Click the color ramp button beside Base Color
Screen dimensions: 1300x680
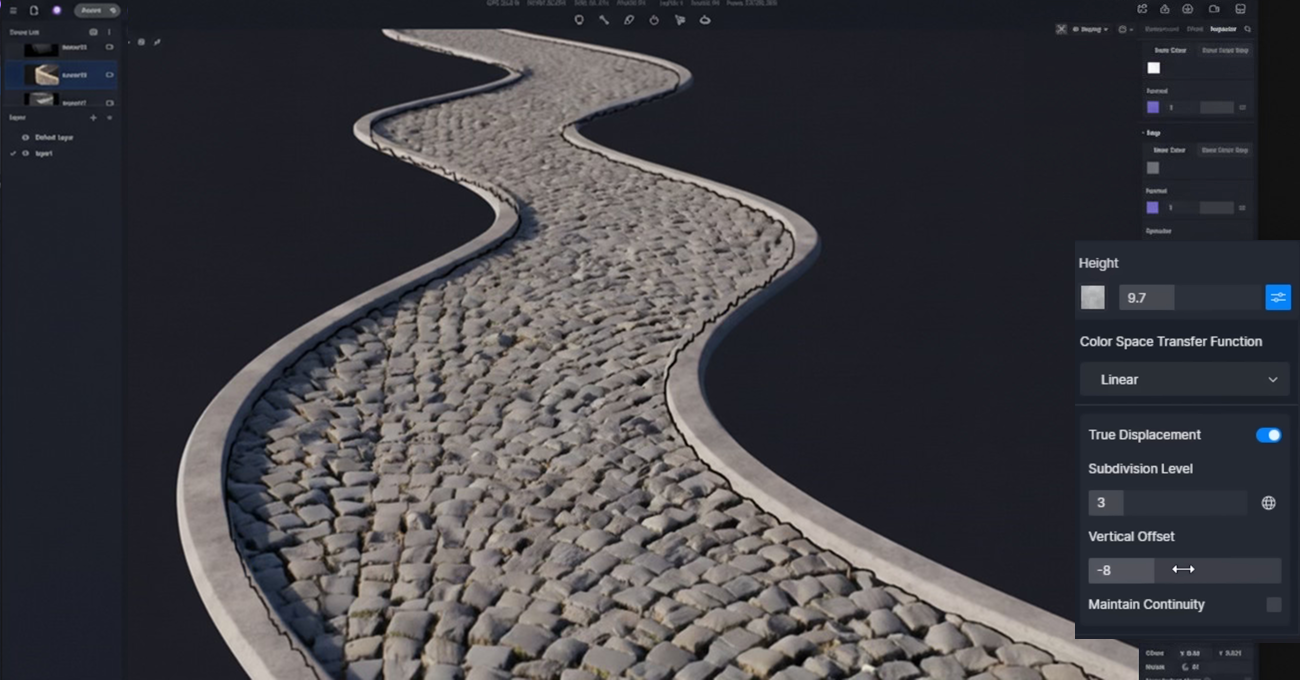[1222, 51]
